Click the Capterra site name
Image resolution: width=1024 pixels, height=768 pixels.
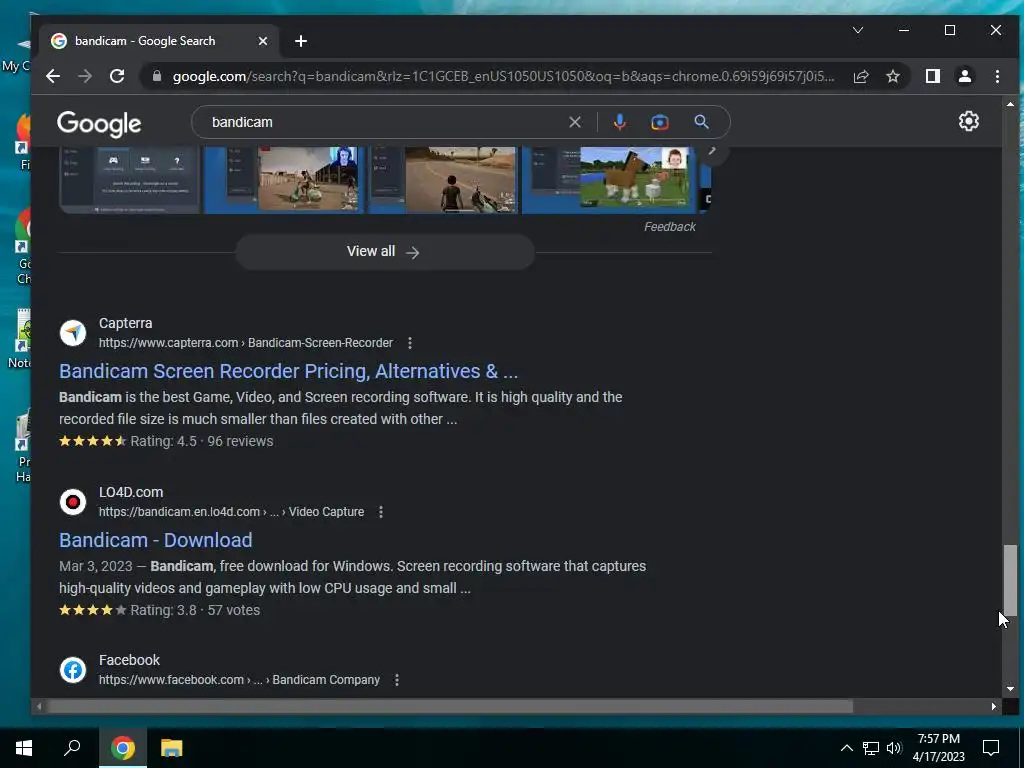[x=125, y=323]
